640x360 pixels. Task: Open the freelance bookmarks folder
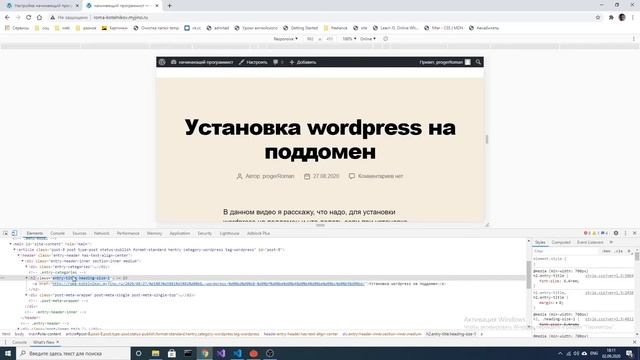coord(336,28)
